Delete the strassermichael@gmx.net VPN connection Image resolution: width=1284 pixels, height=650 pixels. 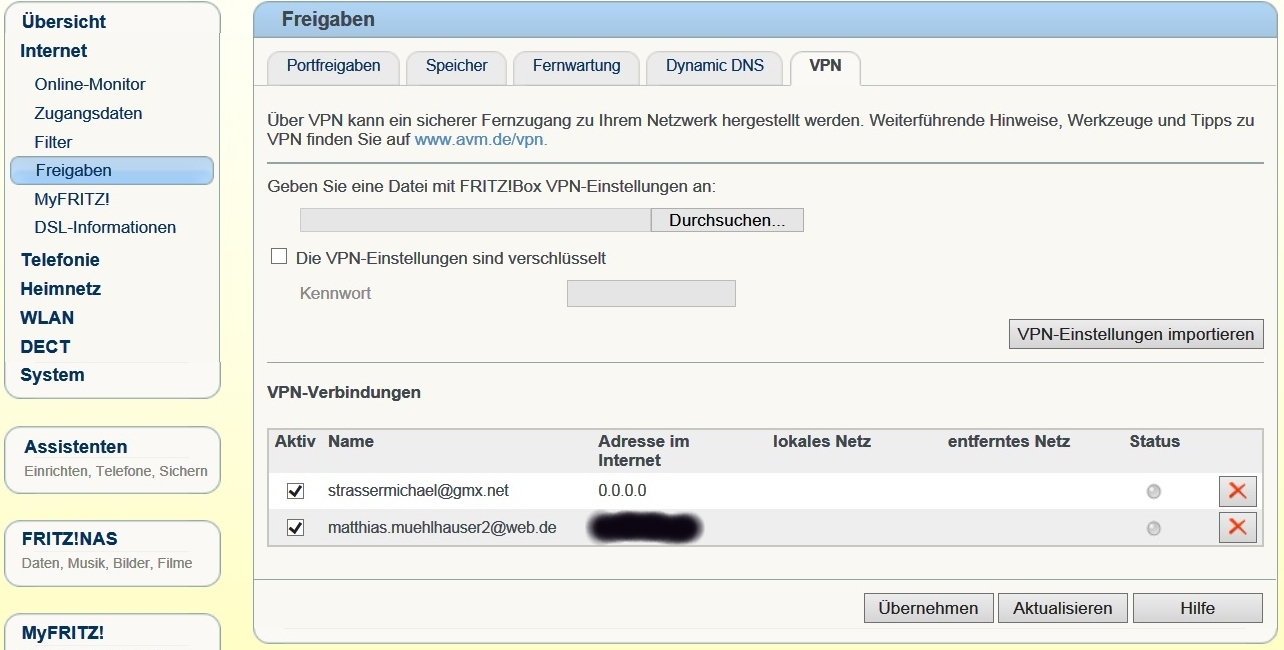[1237, 491]
